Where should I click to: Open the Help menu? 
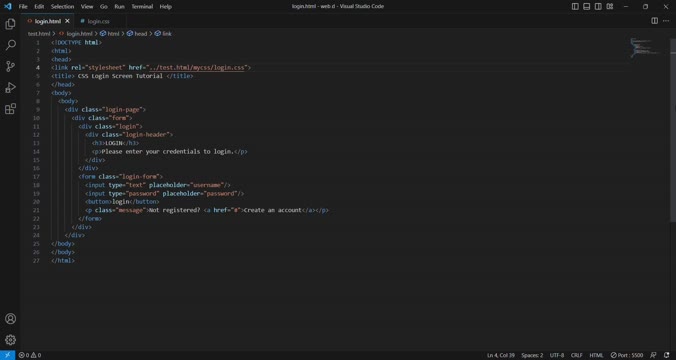[x=166, y=6]
